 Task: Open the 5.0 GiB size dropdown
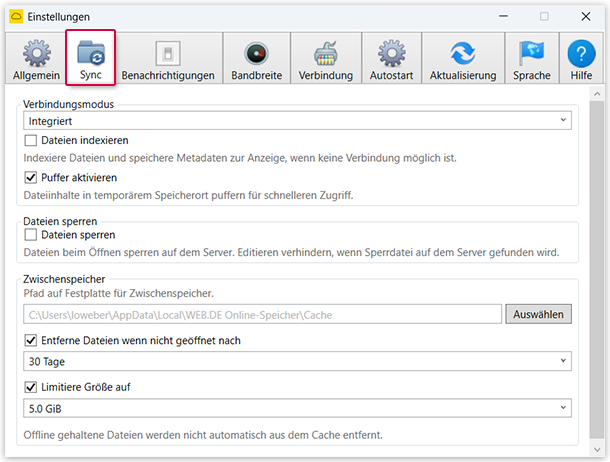tap(297, 408)
